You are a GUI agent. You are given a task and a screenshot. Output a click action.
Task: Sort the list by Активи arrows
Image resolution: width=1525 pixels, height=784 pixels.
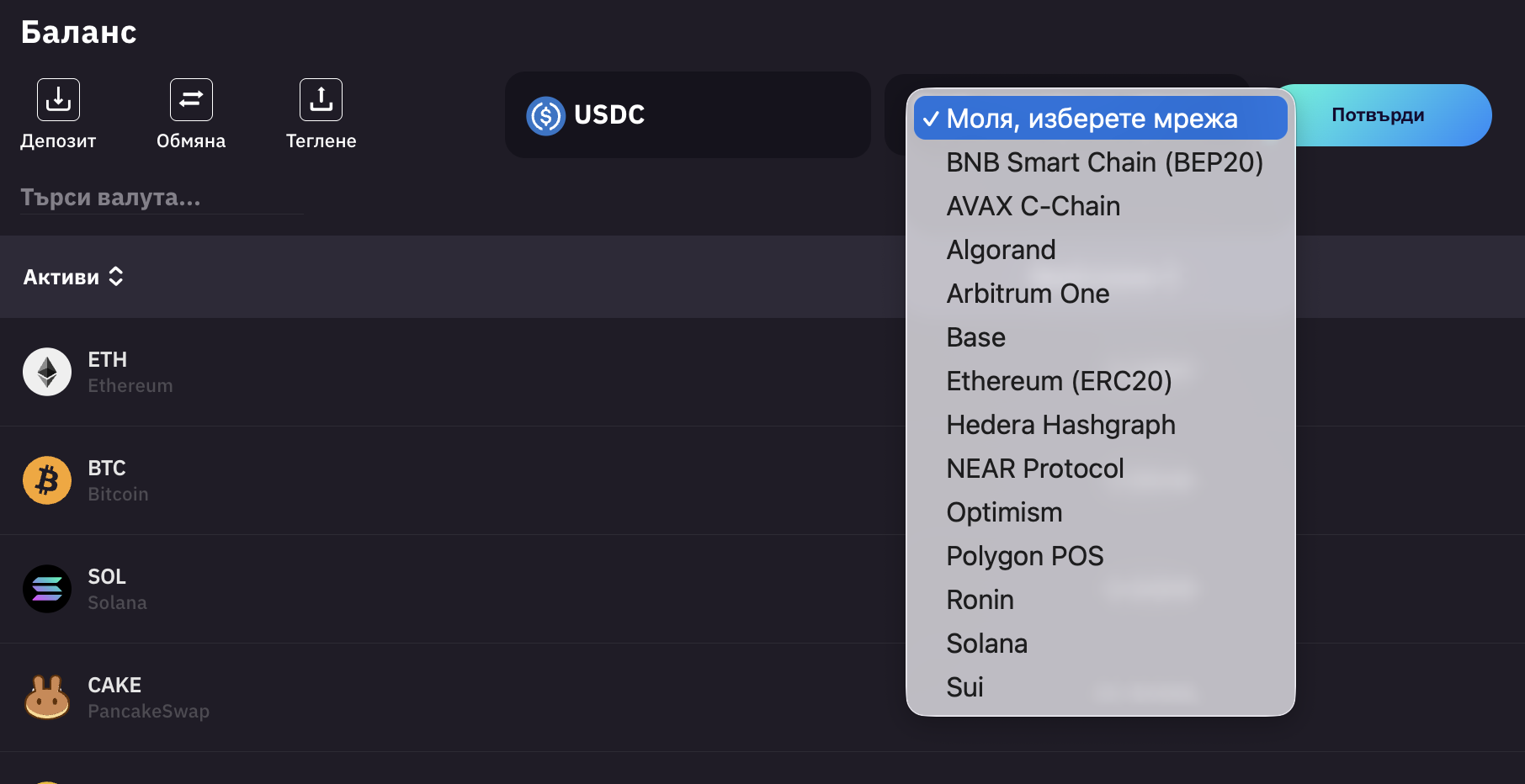click(x=116, y=277)
